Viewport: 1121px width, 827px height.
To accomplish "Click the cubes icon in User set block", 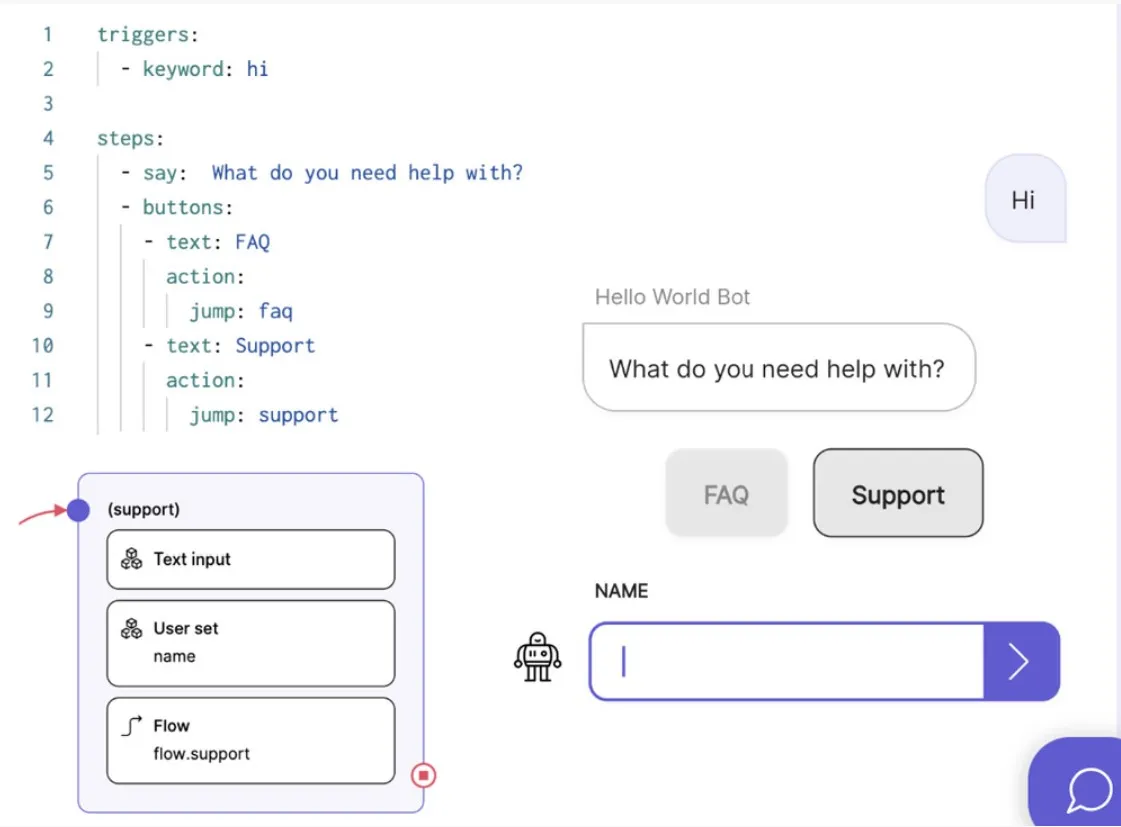I will 132,629.
